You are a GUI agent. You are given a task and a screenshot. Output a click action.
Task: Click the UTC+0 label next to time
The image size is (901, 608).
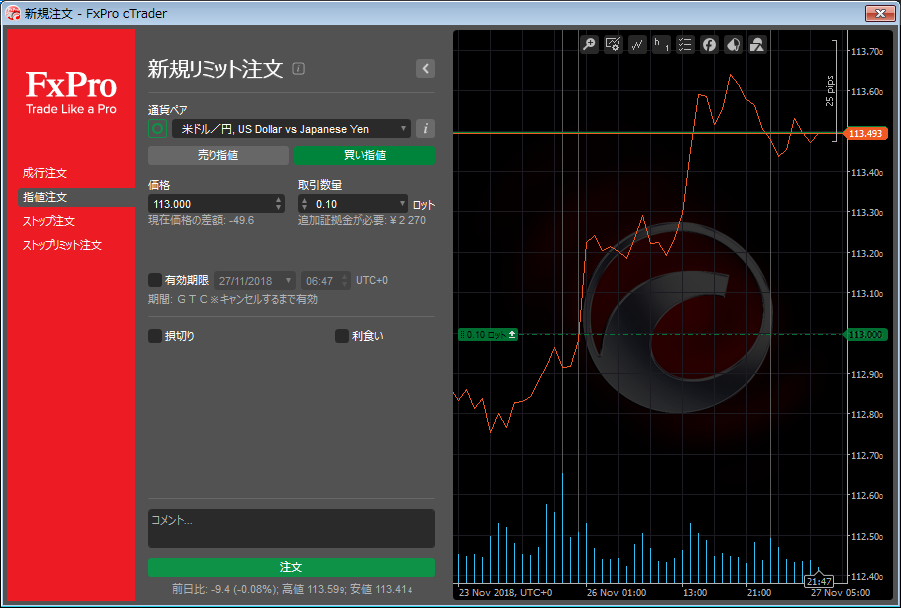coord(372,280)
